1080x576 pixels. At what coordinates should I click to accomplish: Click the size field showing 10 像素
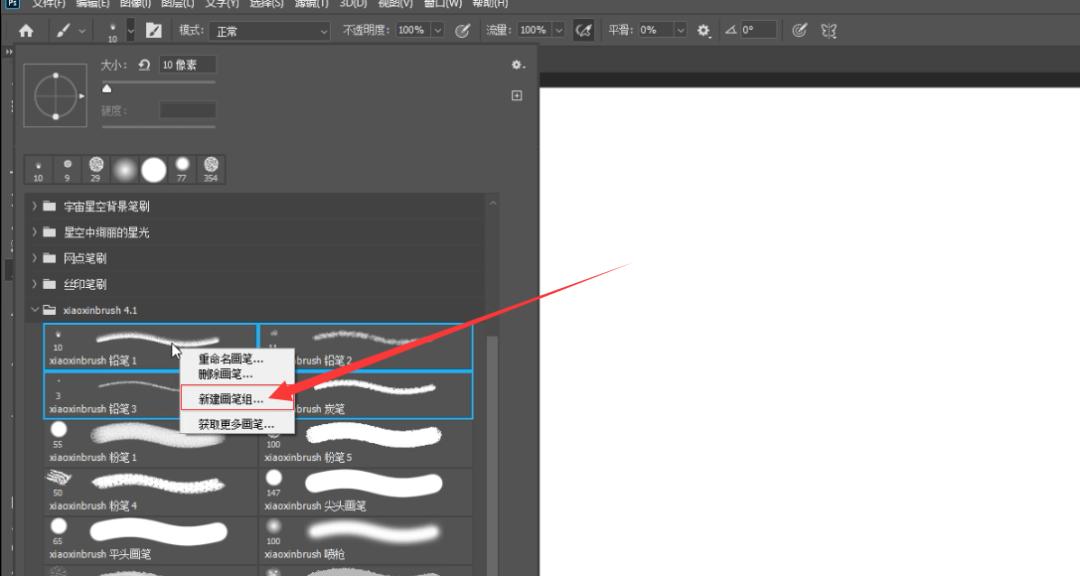(x=187, y=65)
